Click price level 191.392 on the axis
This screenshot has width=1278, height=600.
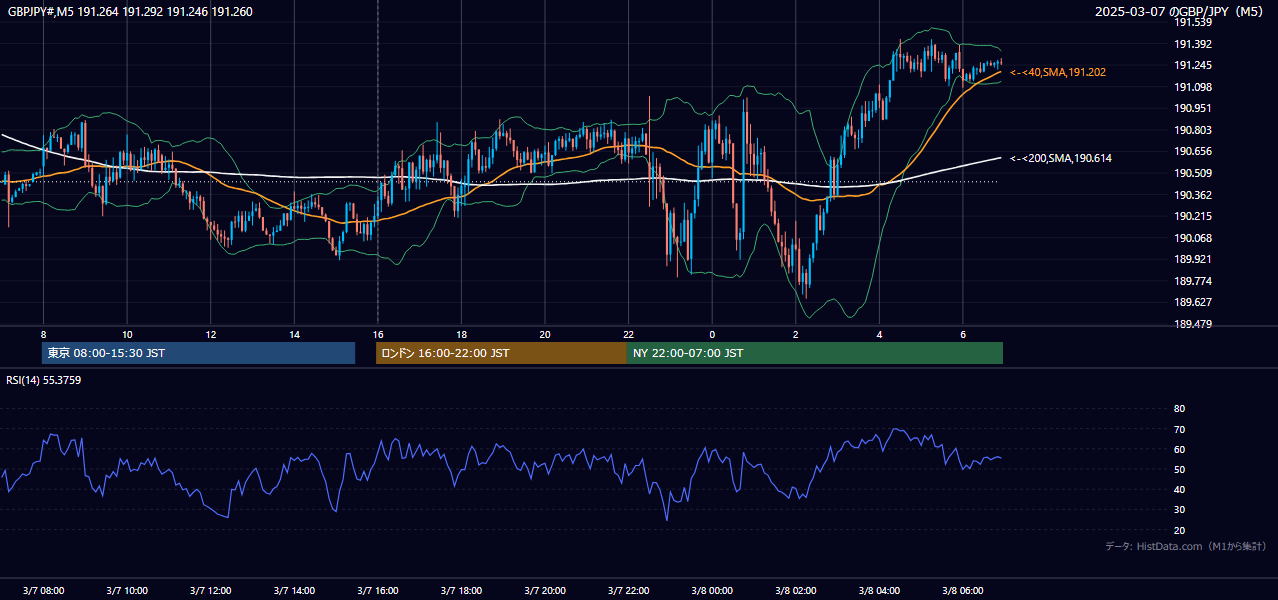[x=1193, y=44]
